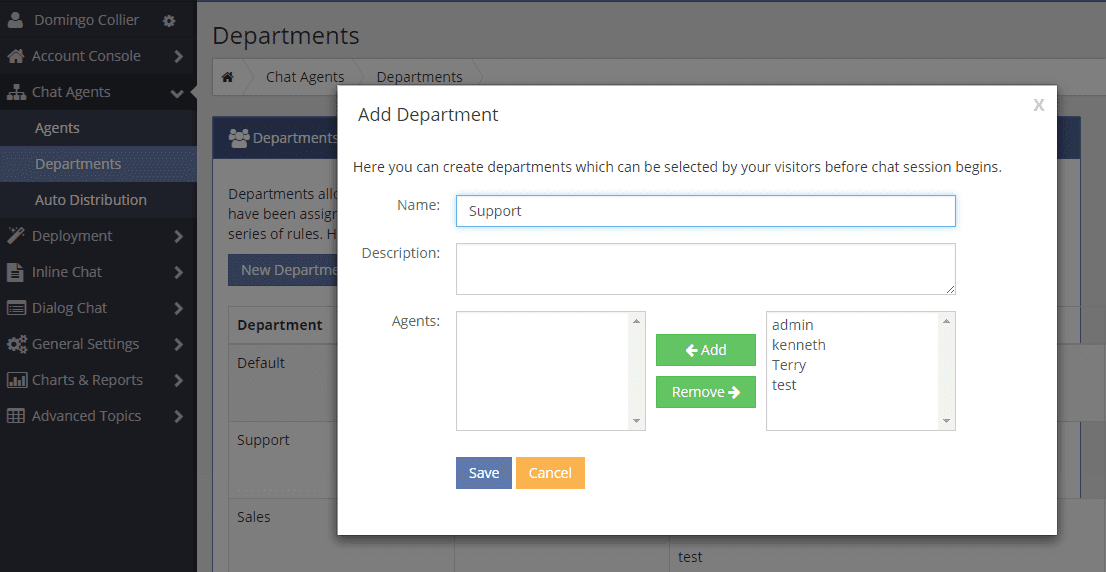Click the green Remove button
The width and height of the screenshot is (1106, 572).
(x=705, y=392)
